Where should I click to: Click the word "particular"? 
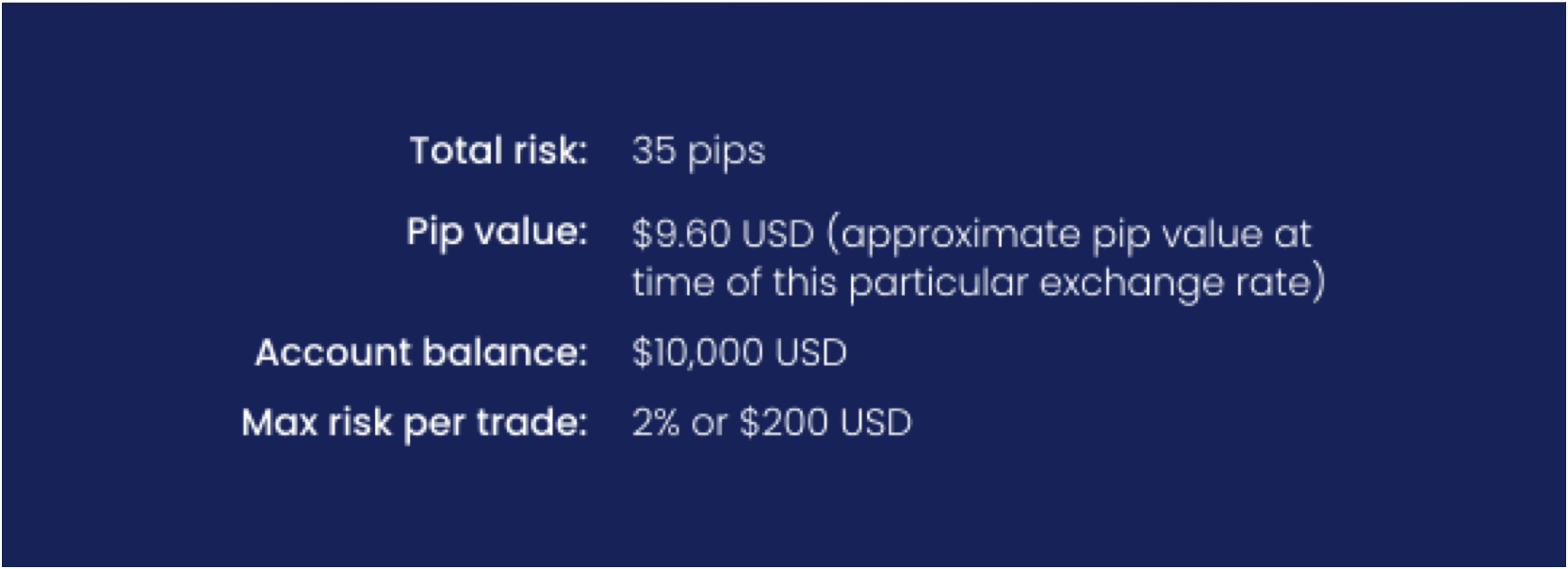point(938,283)
